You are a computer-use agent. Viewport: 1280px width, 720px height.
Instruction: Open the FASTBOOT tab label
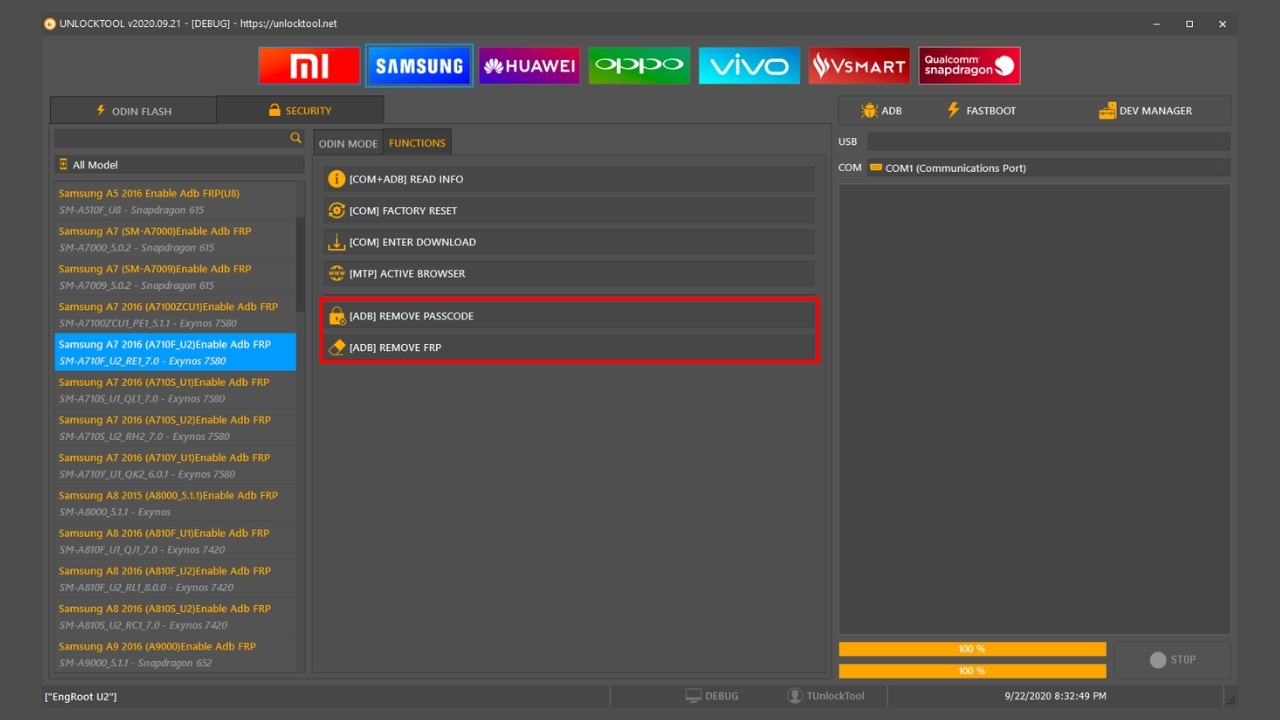(991, 111)
